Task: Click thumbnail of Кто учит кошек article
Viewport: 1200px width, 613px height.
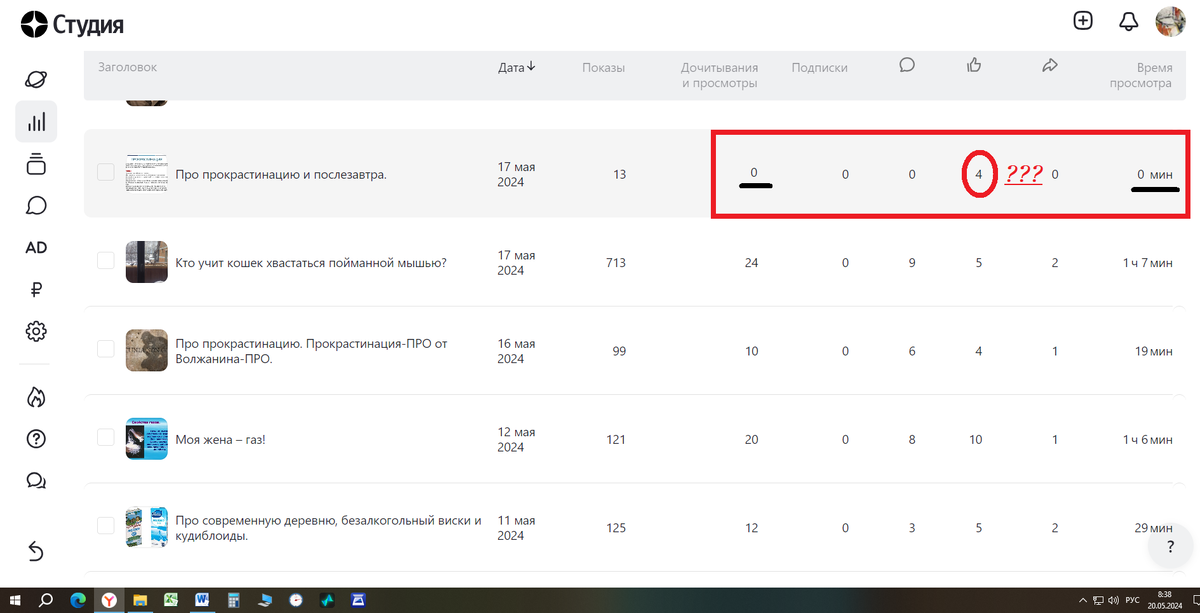Action: [146, 261]
